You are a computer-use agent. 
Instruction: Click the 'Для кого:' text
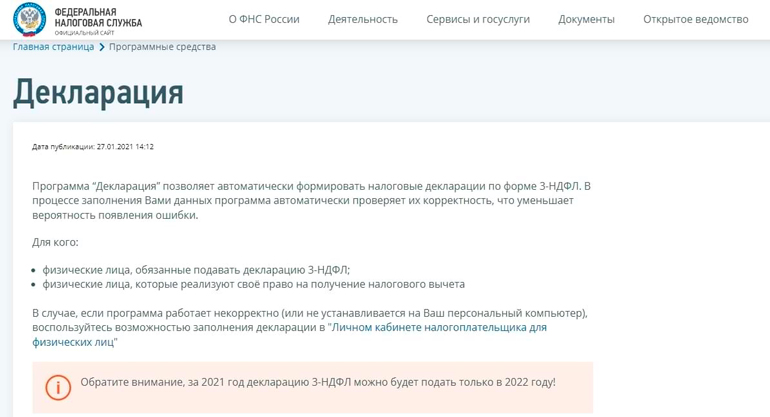click(x=55, y=242)
